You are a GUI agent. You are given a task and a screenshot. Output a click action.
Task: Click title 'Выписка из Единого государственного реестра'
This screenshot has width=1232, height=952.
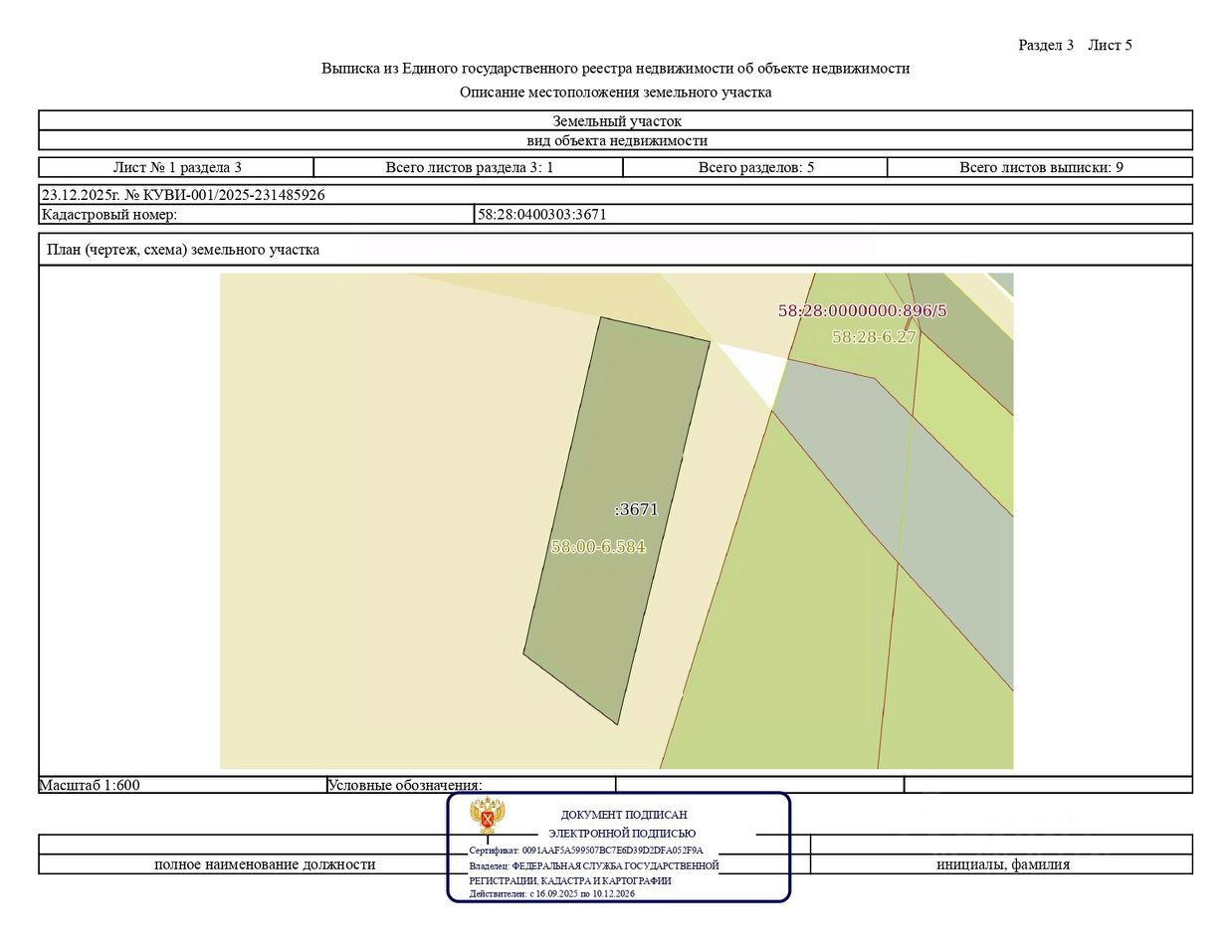click(615, 69)
